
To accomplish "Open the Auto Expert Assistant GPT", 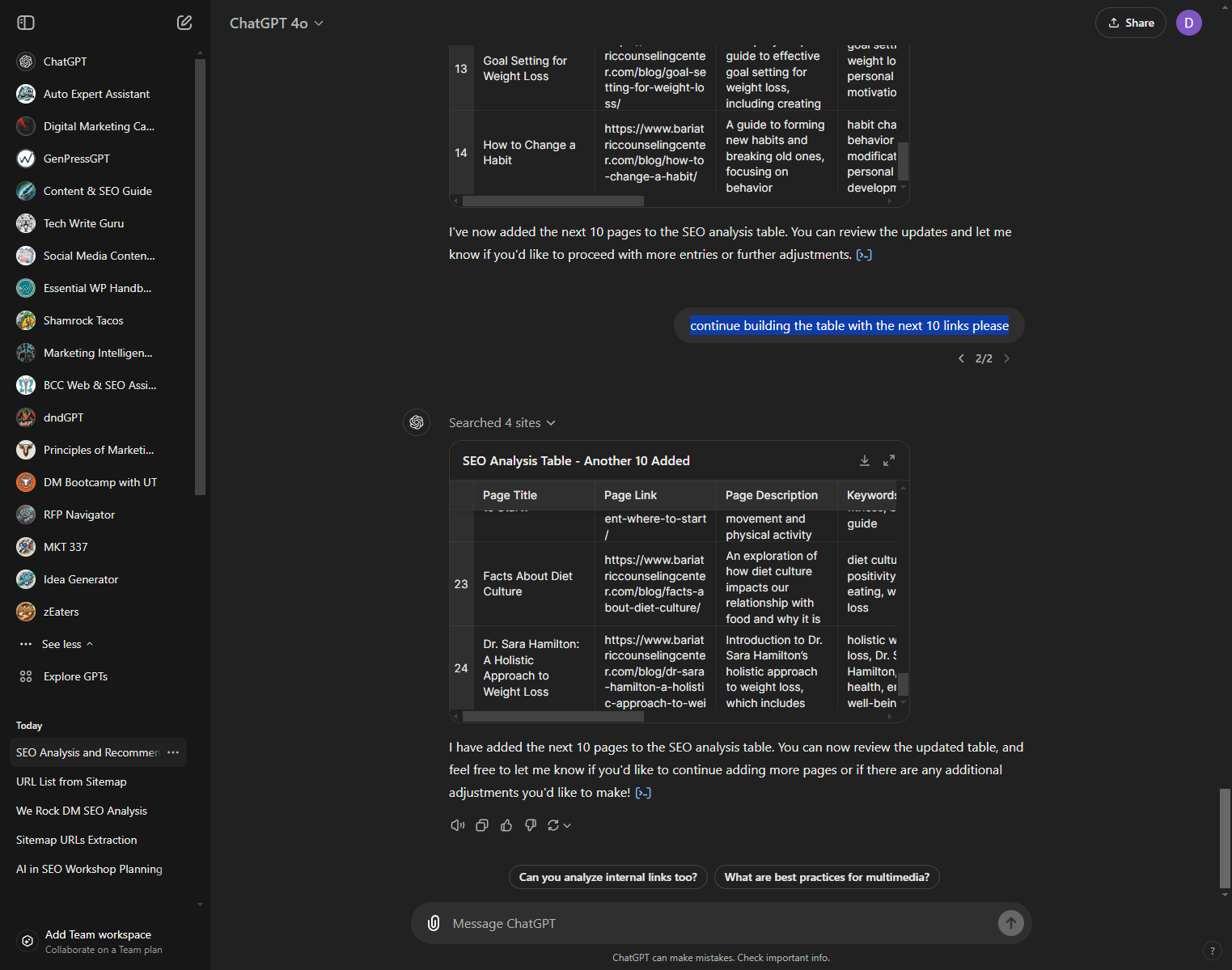I will (x=97, y=94).
